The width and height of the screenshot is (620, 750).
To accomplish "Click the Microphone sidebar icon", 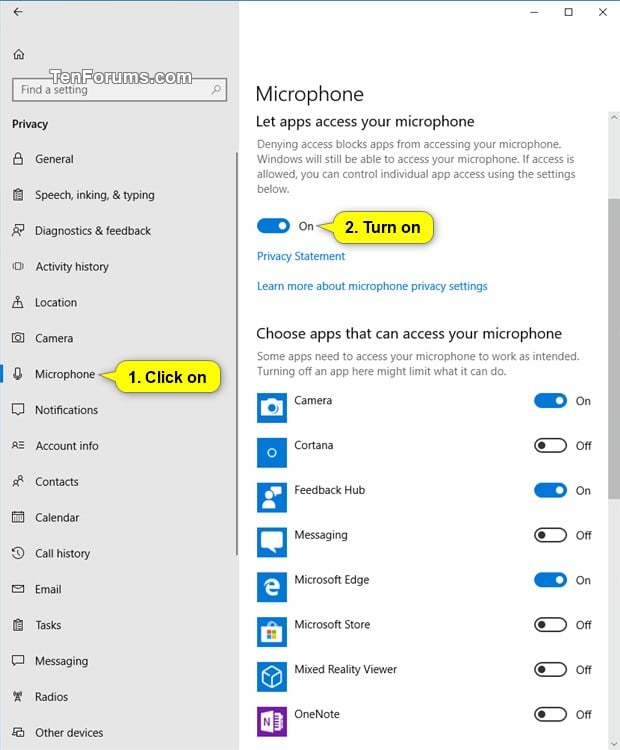I will coord(18,374).
